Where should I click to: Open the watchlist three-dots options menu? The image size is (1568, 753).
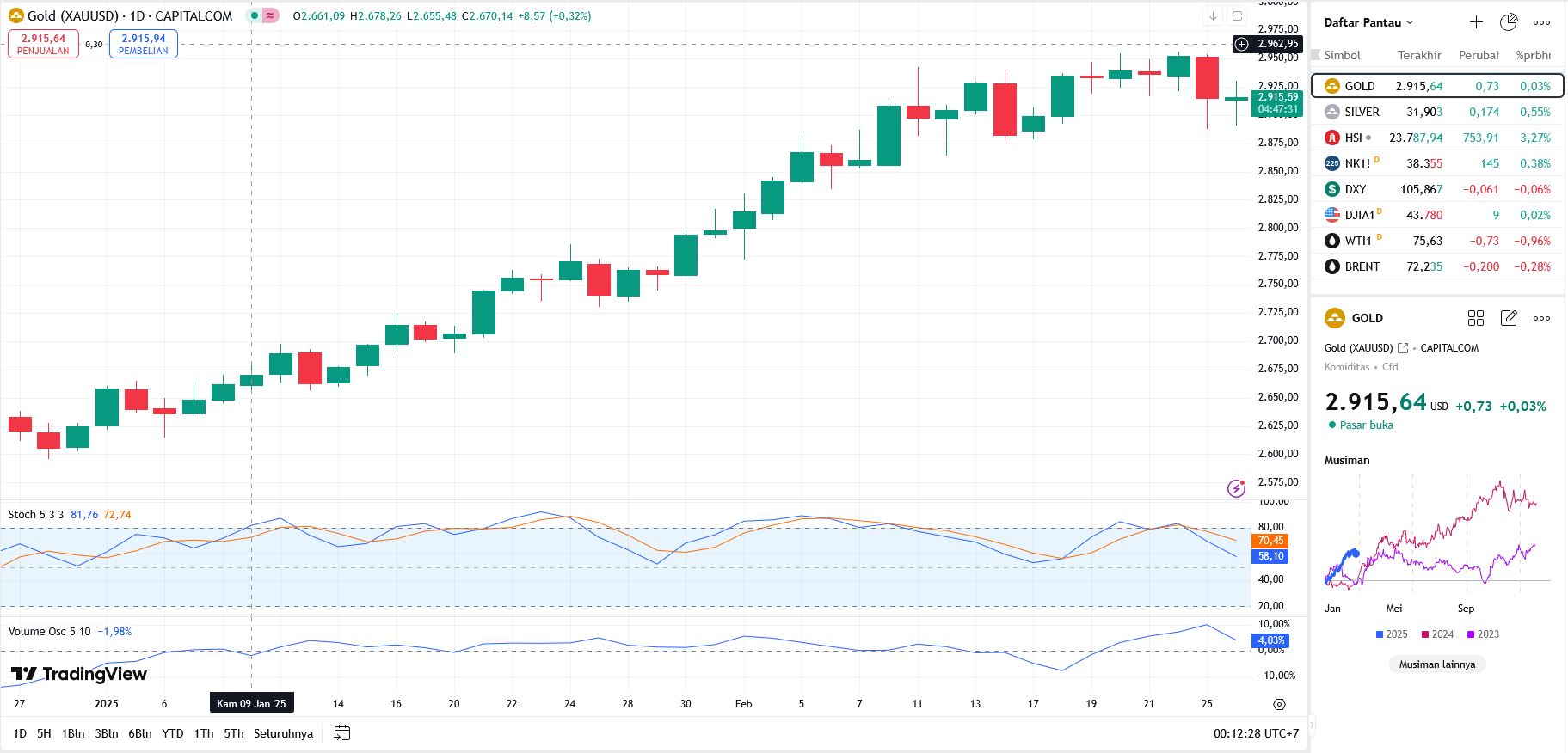(1541, 22)
